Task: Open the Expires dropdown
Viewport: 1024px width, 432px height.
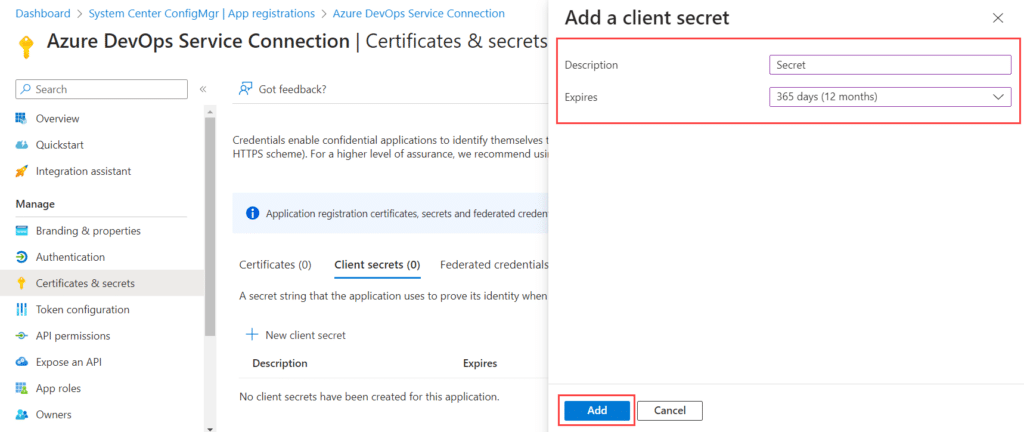Action: coord(890,97)
